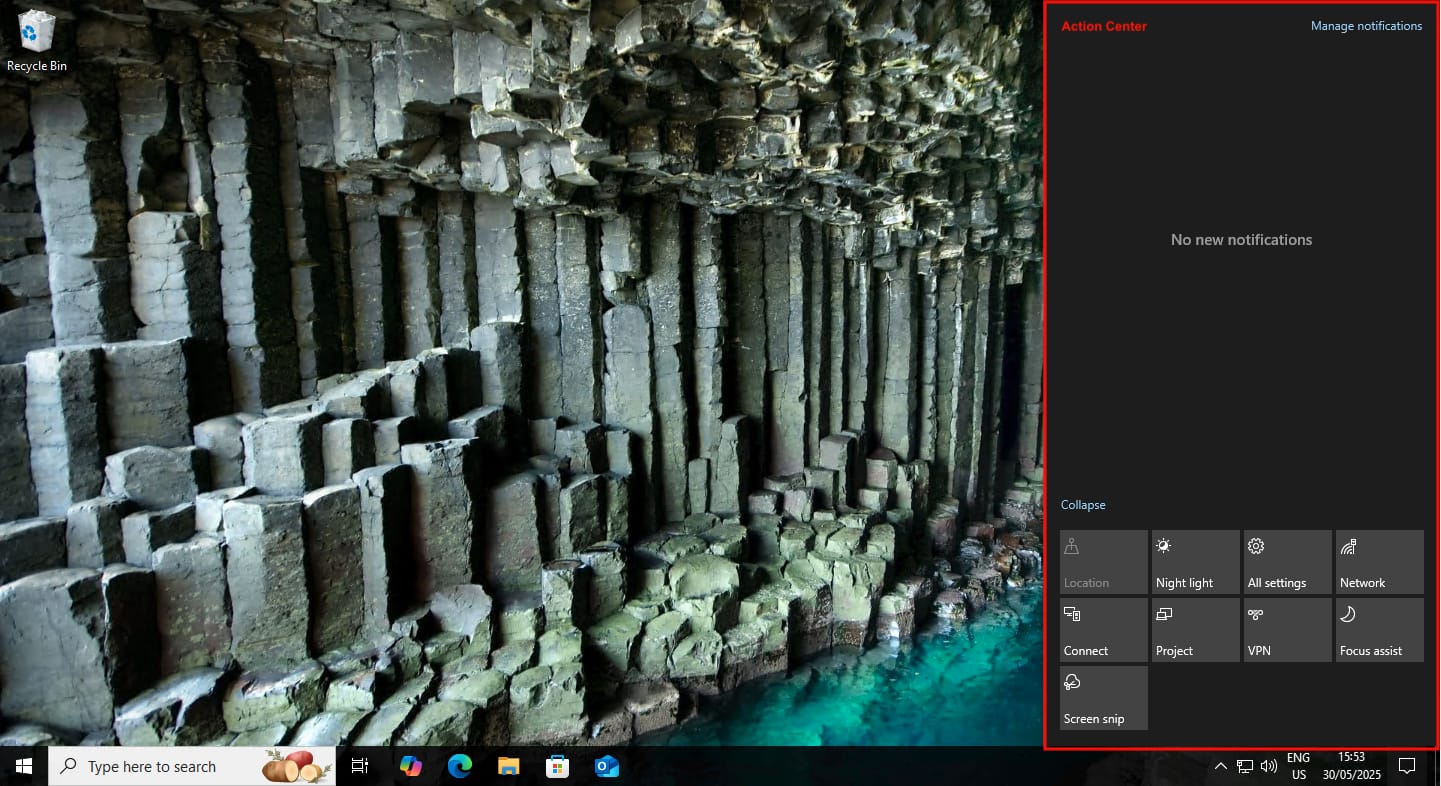
Task: Start a Screen snip from tile
Action: point(1104,698)
